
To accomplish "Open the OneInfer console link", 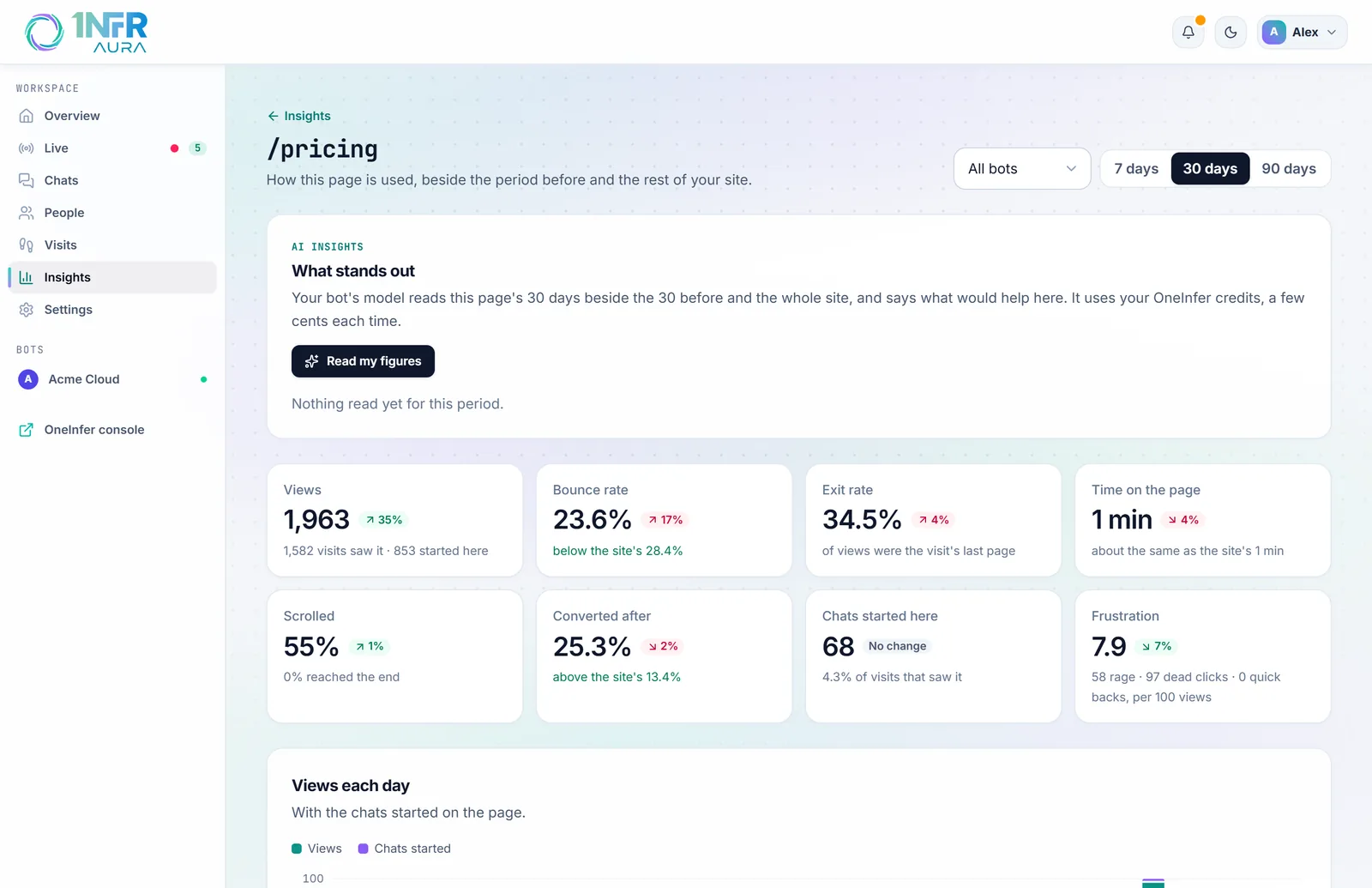I will click(112, 430).
